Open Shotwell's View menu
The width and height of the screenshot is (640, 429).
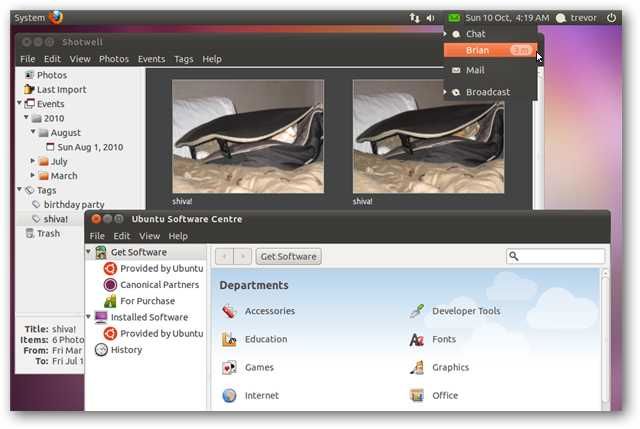click(x=80, y=59)
